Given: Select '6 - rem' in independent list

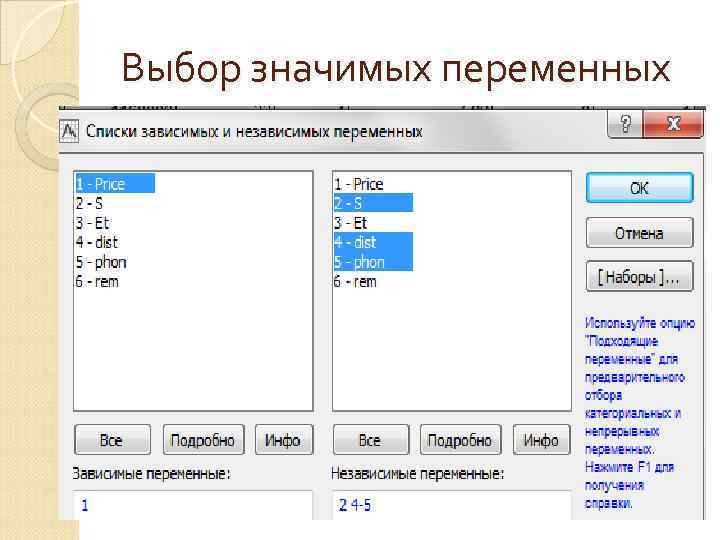Looking at the screenshot, I should (355, 281).
